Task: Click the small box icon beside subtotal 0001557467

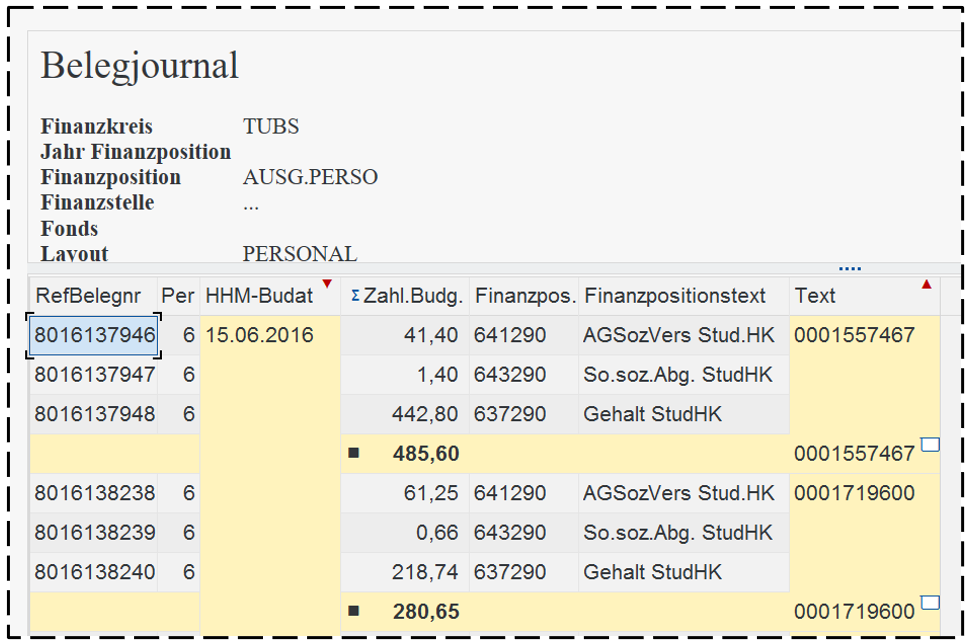Action: 930,445
